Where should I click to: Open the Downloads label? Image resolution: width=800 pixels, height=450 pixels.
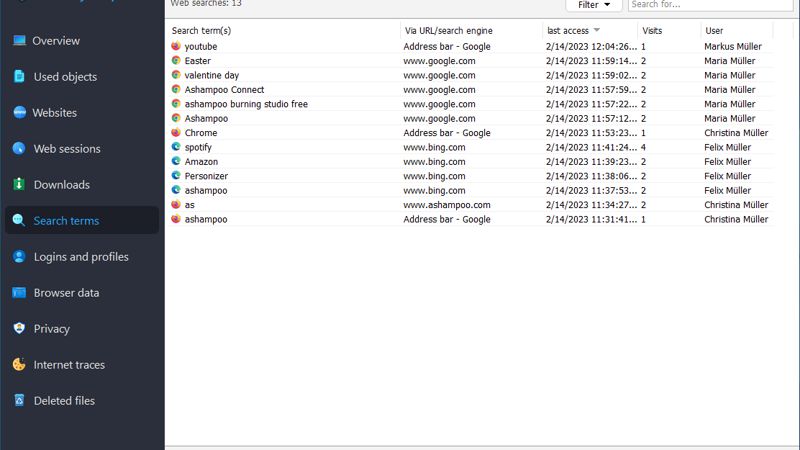pyautogui.click(x=62, y=185)
